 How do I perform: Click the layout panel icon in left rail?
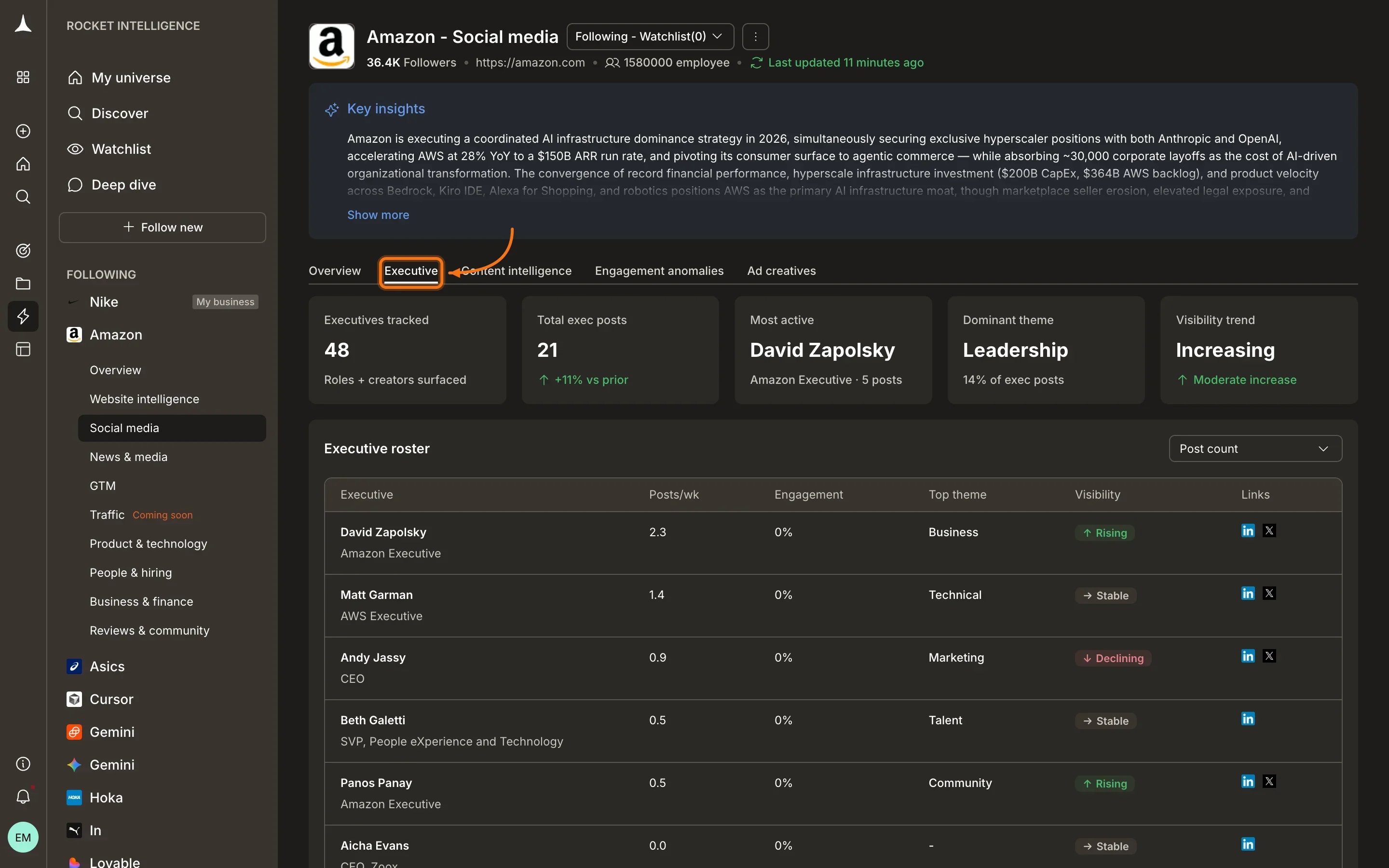pyautogui.click(x=23, y=349)
